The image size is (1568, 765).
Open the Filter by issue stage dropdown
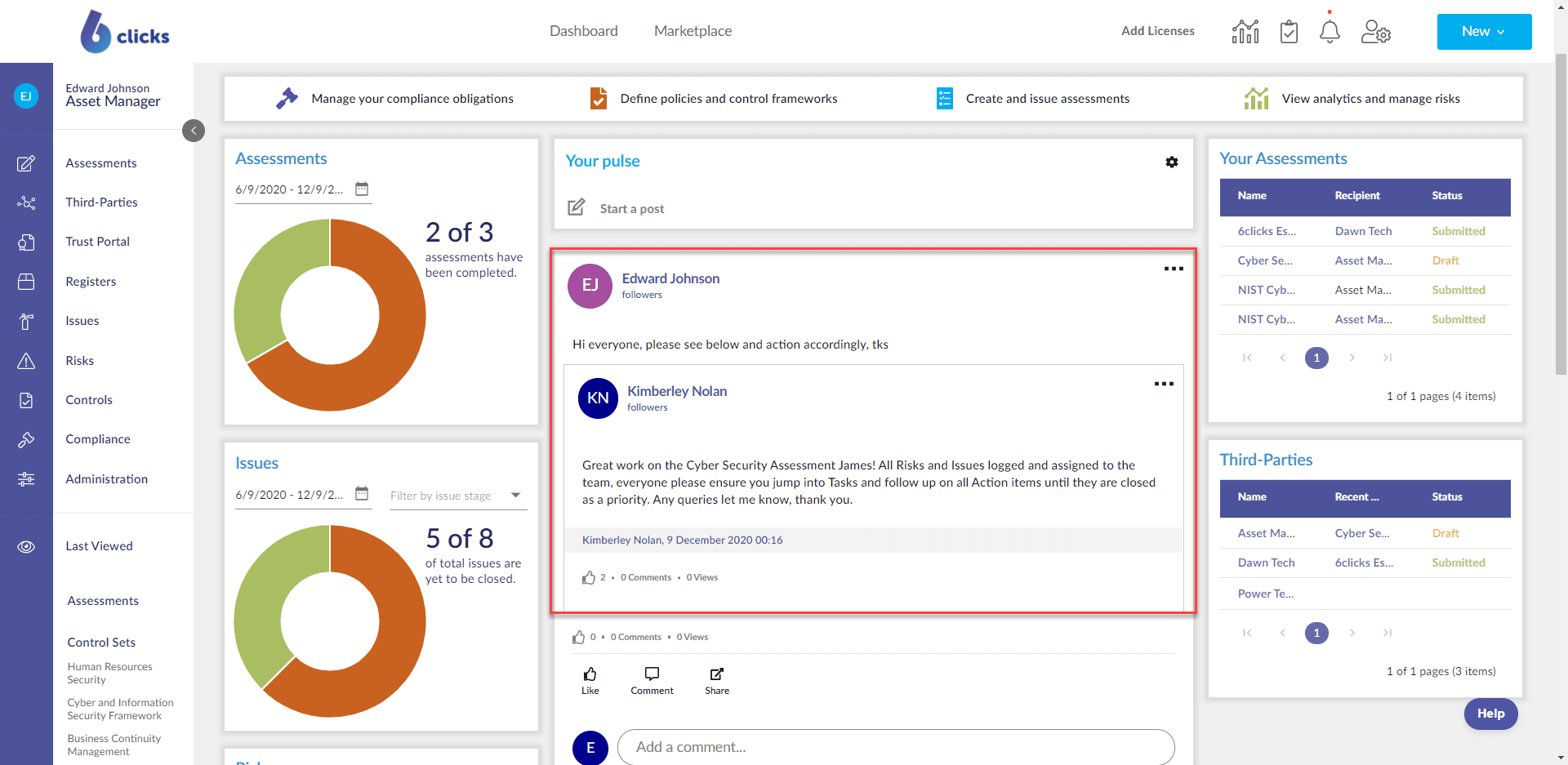pos(457,496)
